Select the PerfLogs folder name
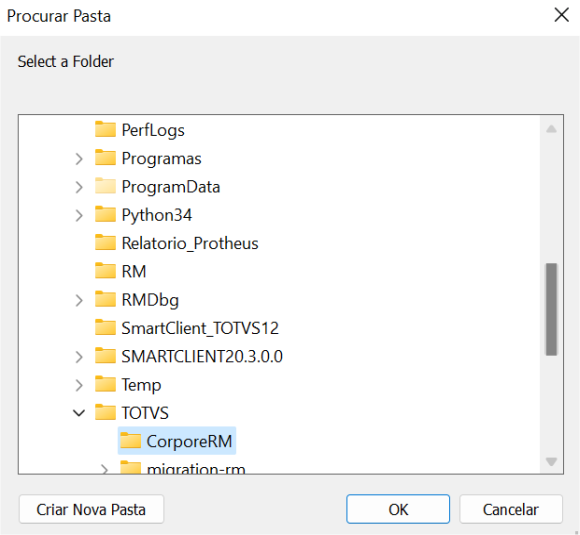 (153, 130)
